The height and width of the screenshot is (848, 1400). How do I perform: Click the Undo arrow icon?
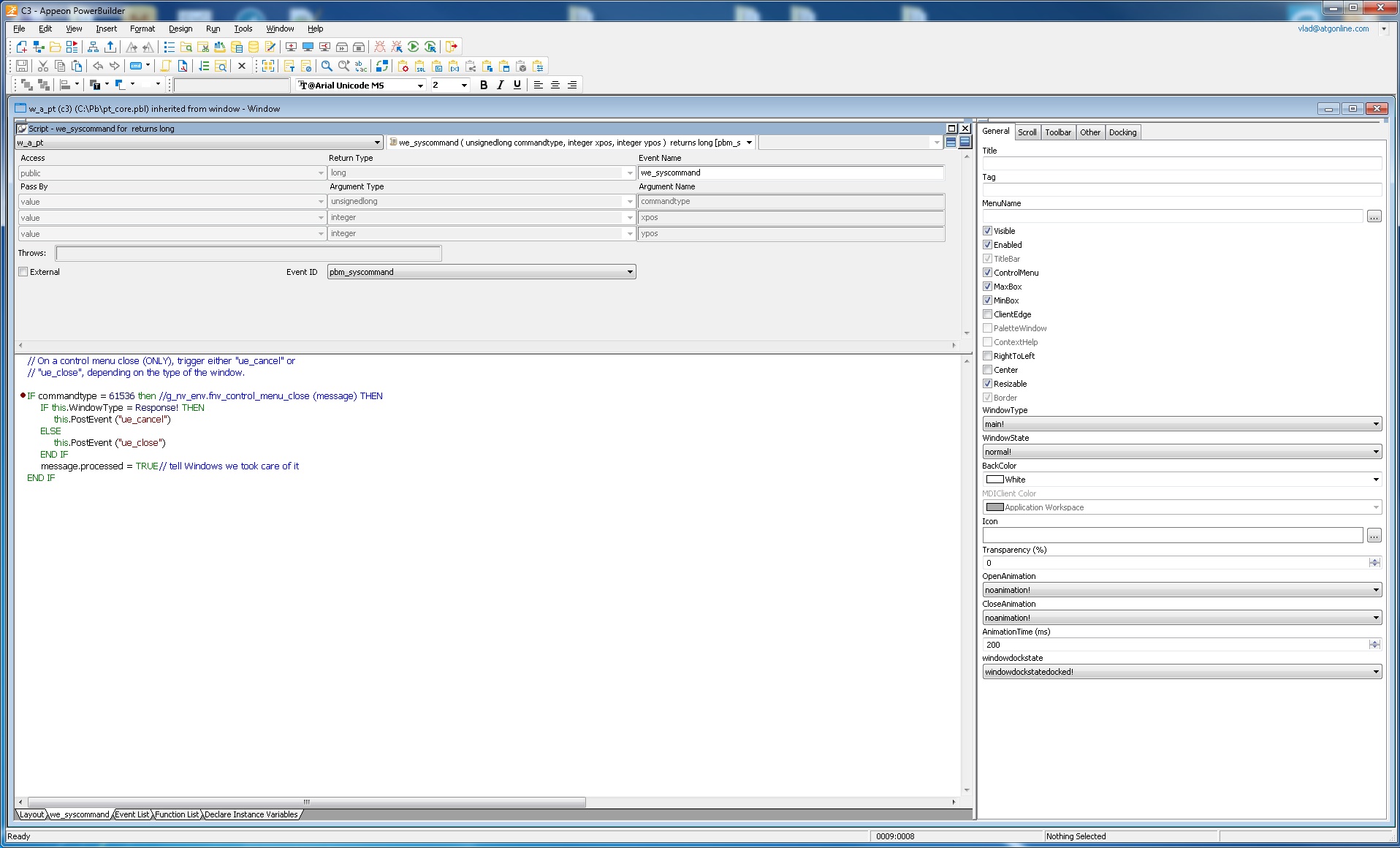click(98, 66)
